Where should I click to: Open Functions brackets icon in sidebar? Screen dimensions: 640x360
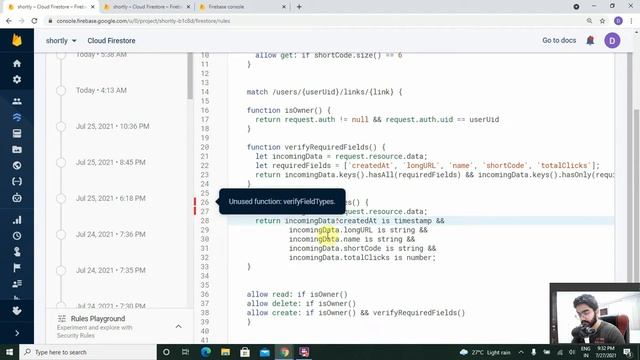tap(17, 181)
